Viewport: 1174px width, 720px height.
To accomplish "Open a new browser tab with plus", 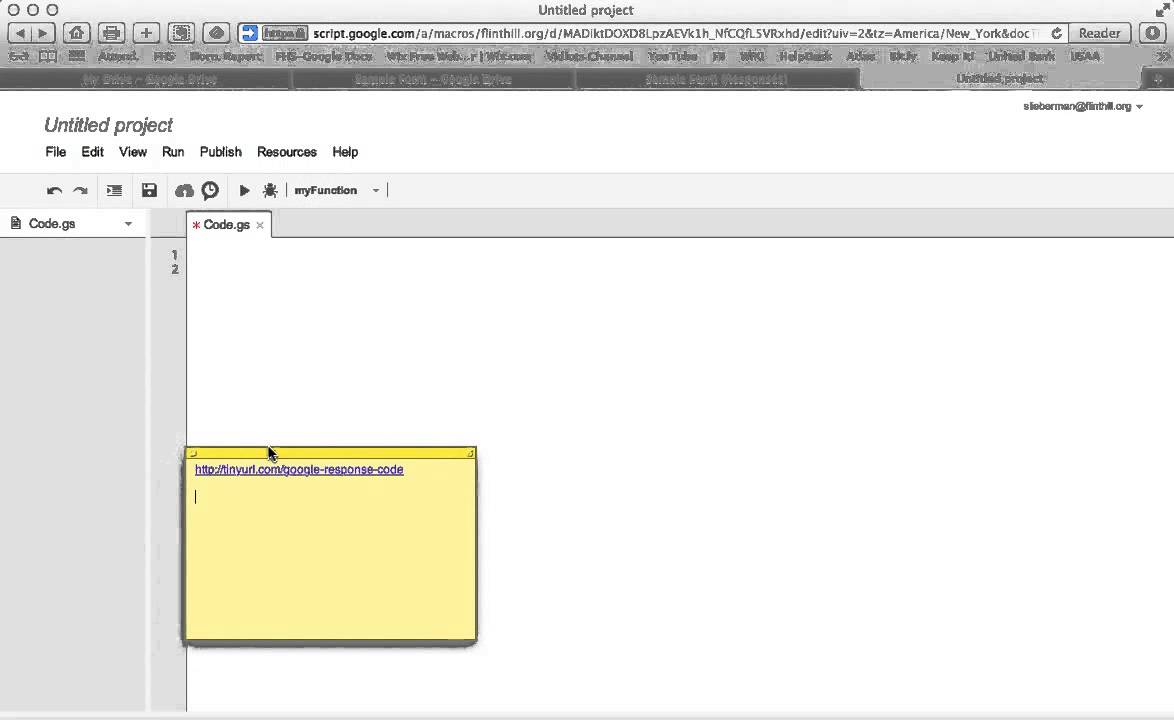I will click(x=1158, y=79).
